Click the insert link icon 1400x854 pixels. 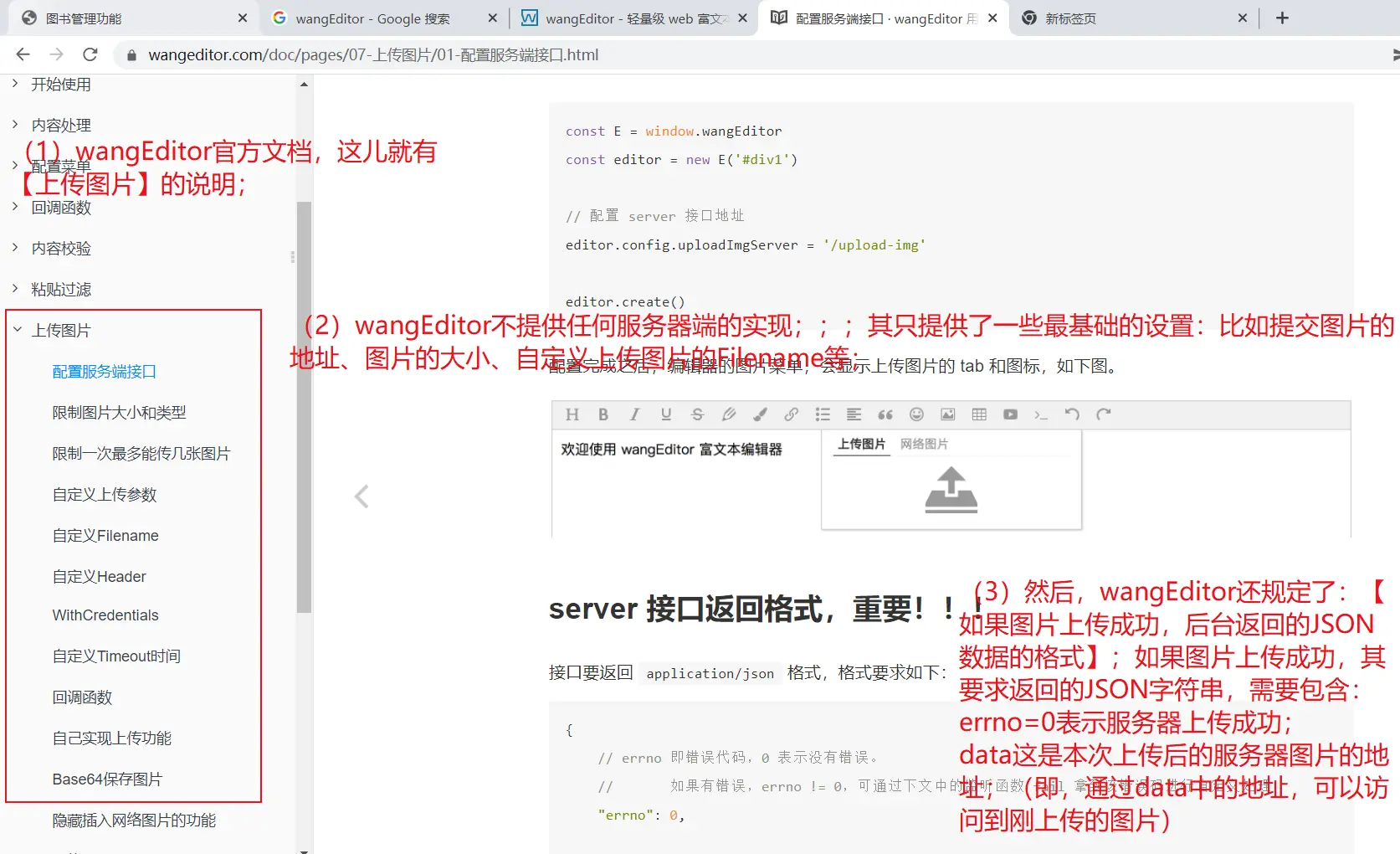pyautogui.click(x=792, y=414)
